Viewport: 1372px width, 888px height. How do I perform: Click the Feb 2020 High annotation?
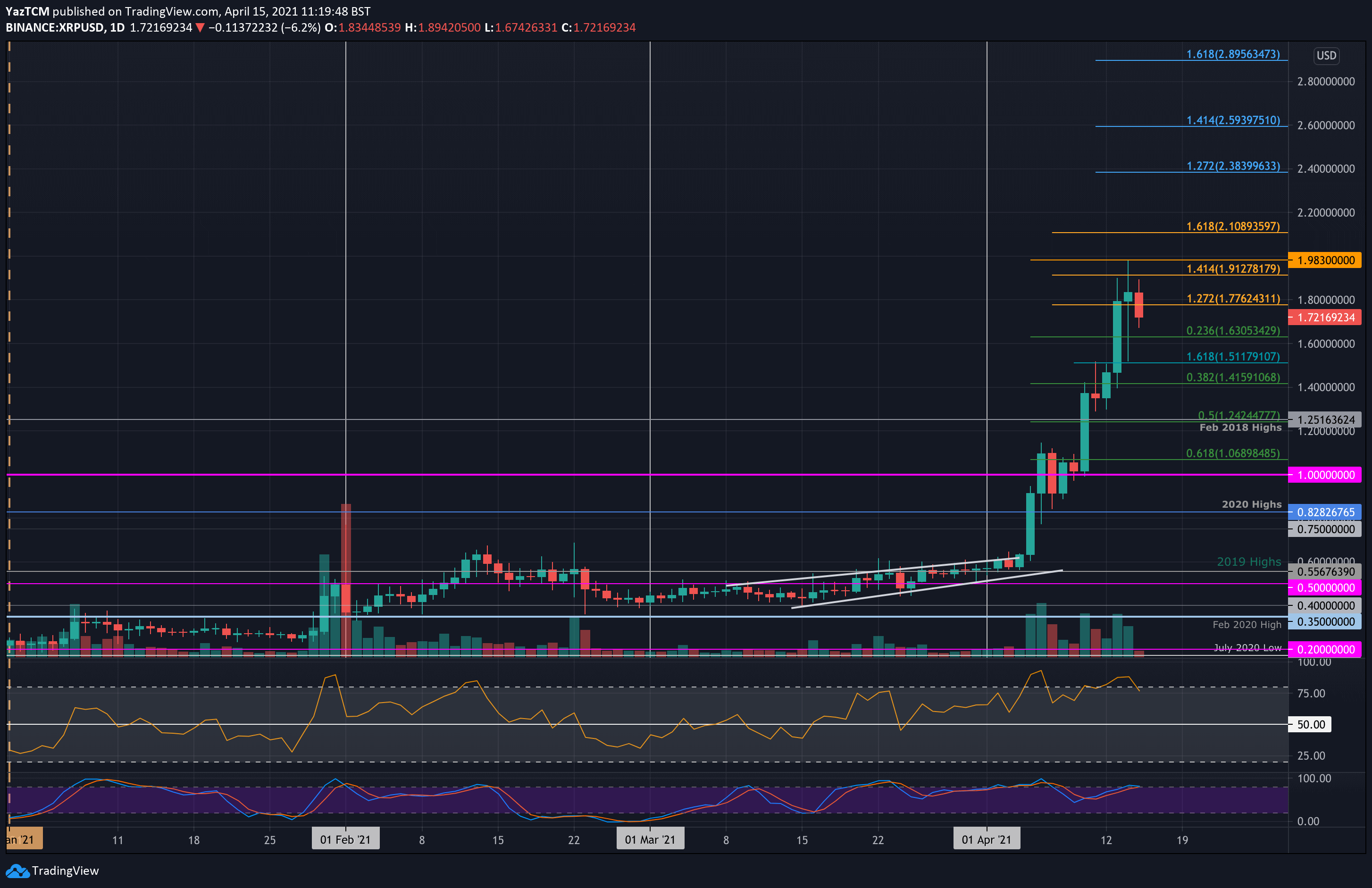(1247, 625)
